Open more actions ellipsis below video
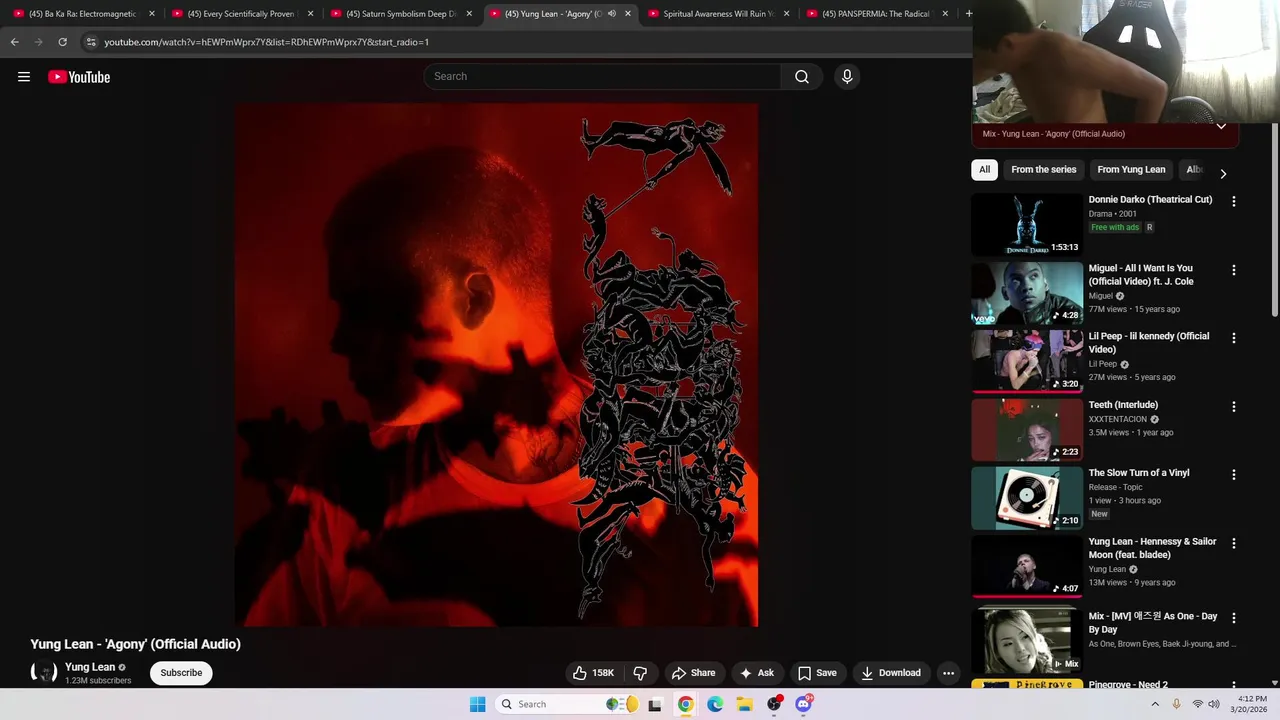Viewport: 1280px width, 720px height. 949,673
